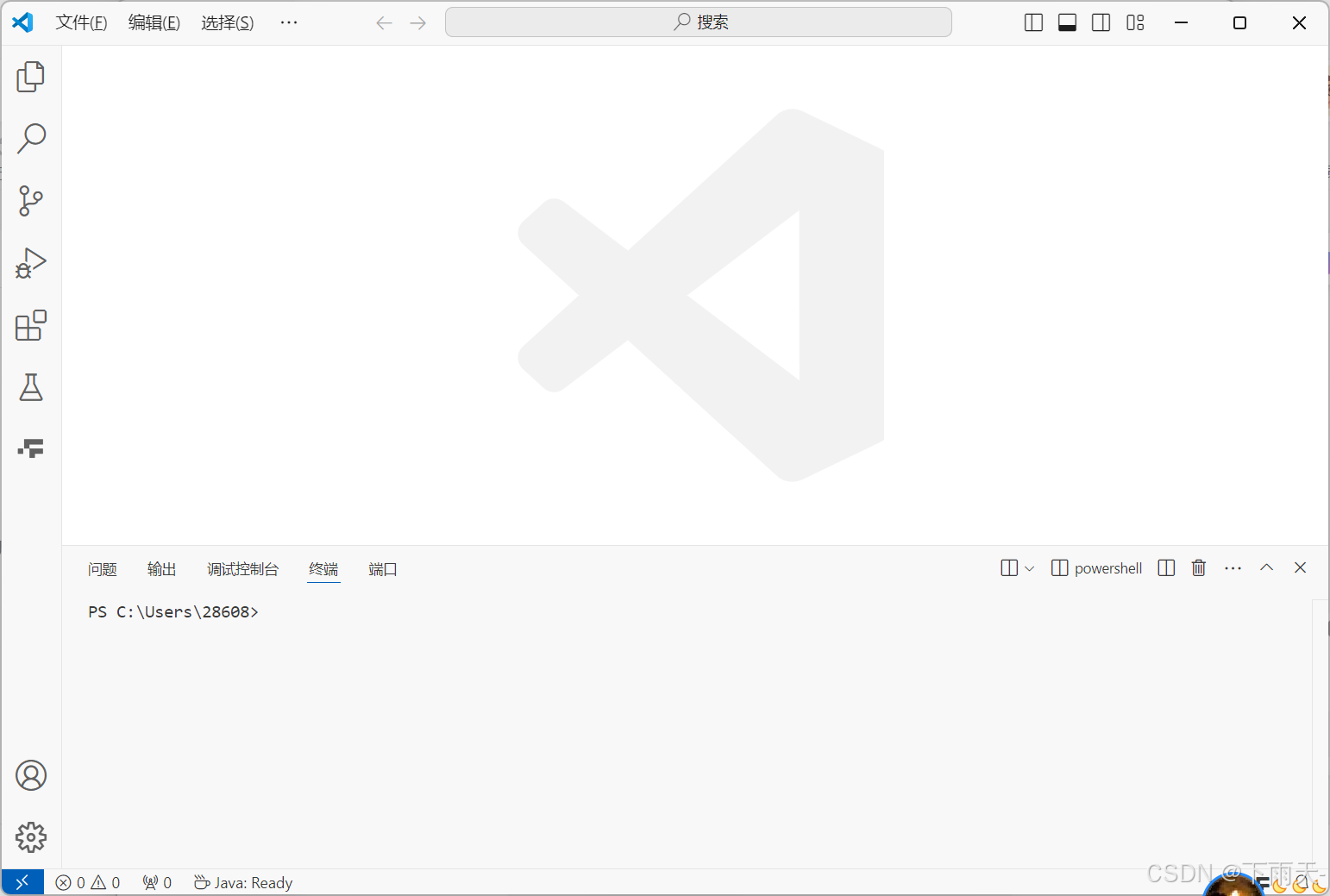Open the Extensions view
Viewport: 1330px width, 896px height.
click(31, 325)
